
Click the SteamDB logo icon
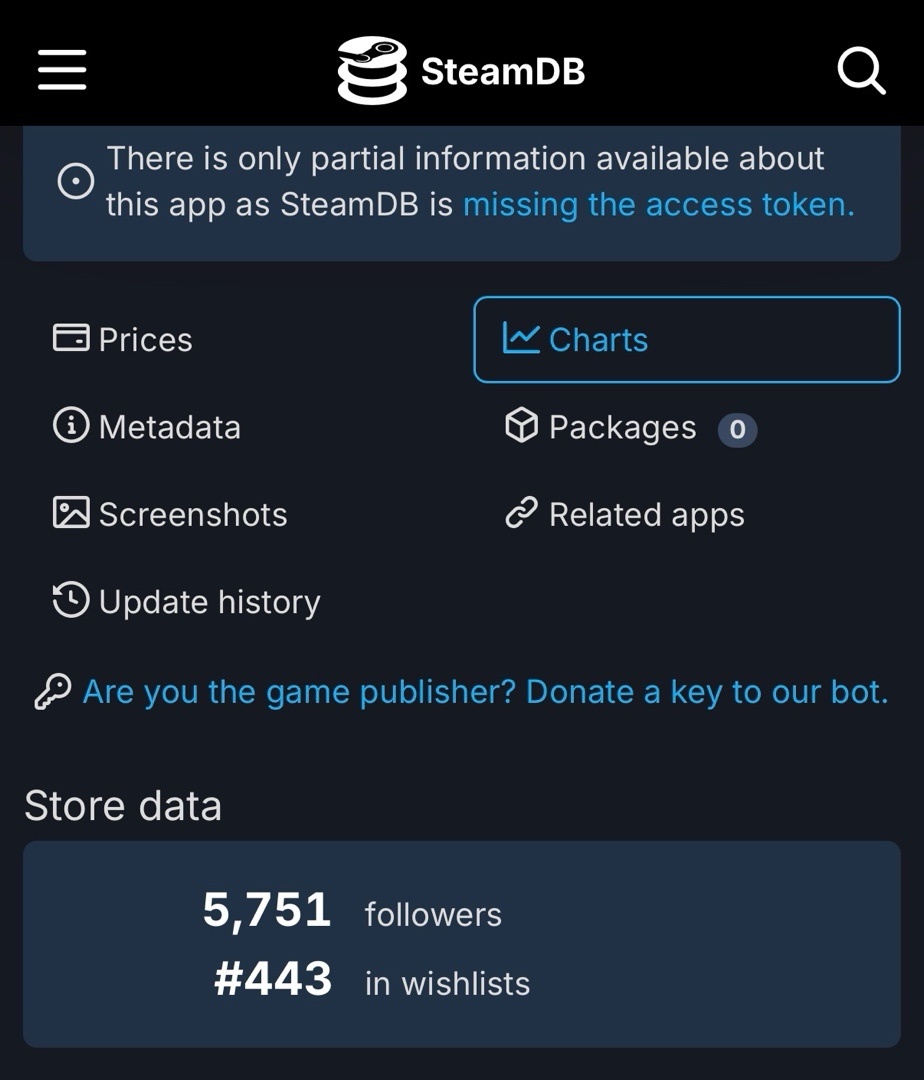tap(372, 70)
